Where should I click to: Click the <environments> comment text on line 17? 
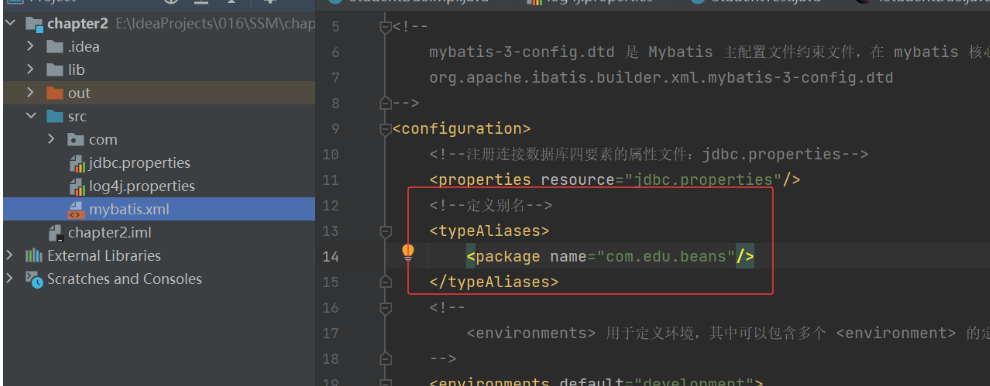pyautogui.click(x=531, y=333)
